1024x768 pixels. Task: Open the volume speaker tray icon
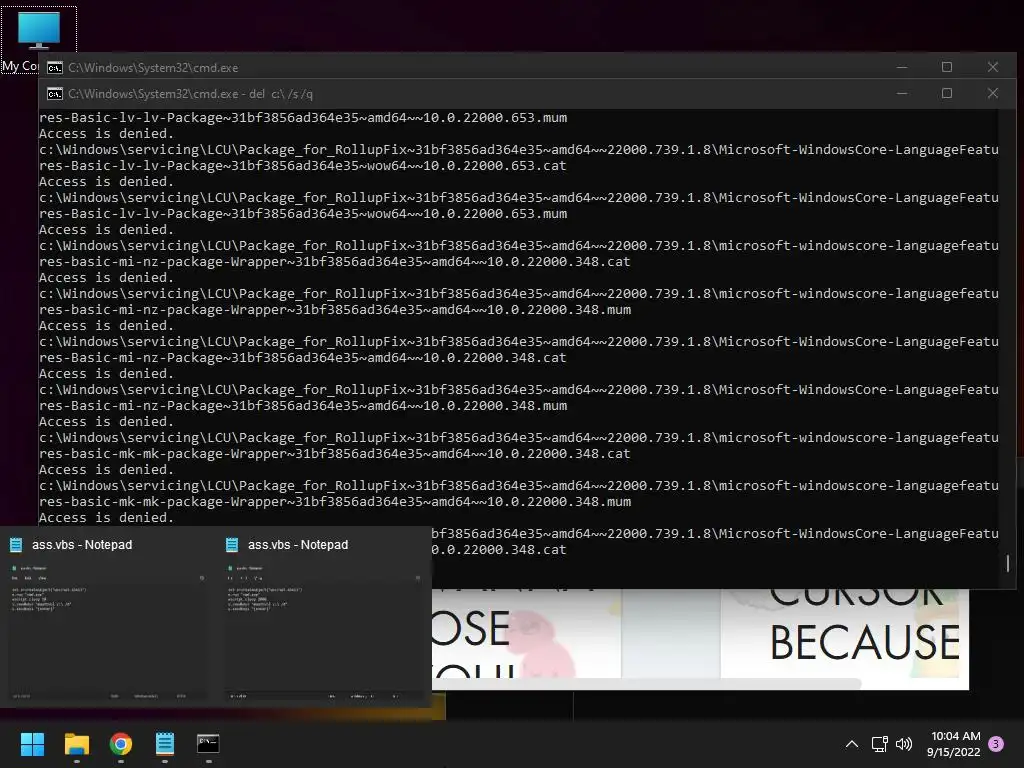pyautogui.click(x=904, y=744)
